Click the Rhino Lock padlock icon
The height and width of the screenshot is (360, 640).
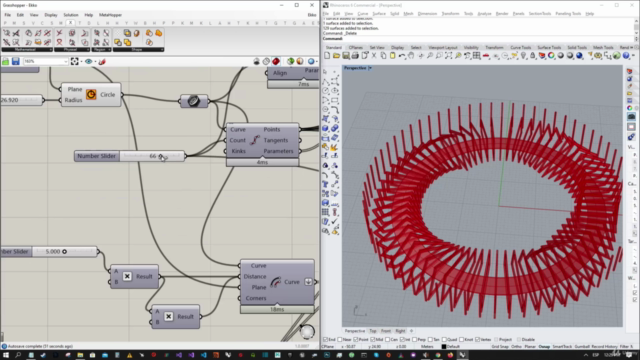[533, 56]
